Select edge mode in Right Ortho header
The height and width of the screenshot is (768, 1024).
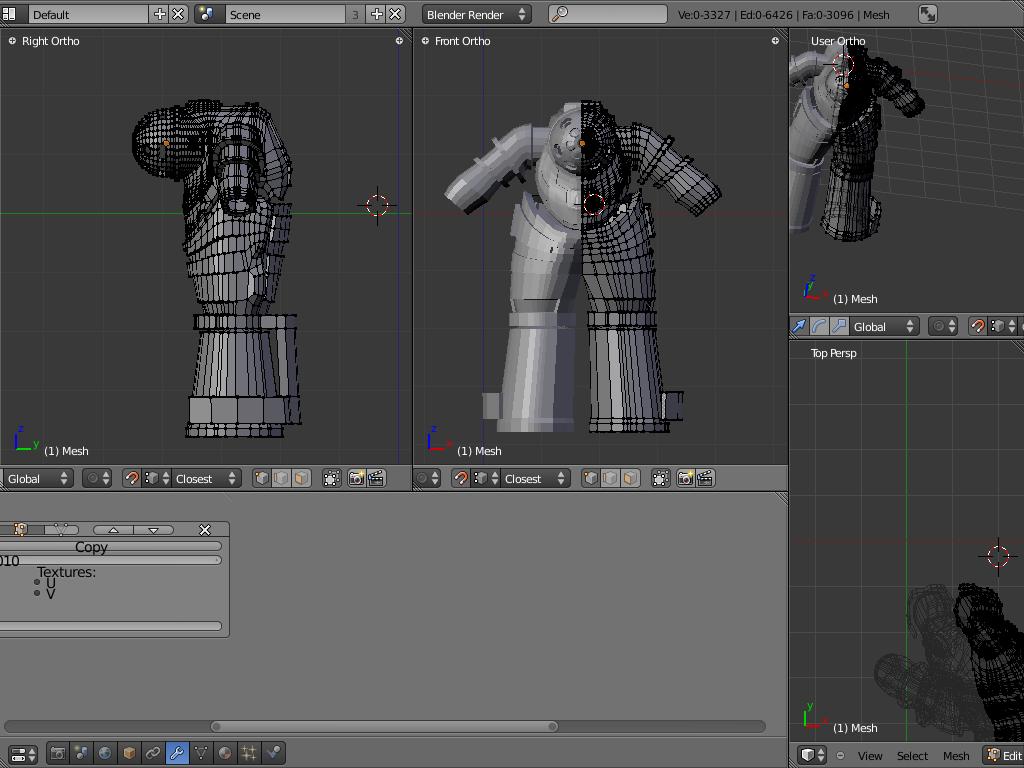click(281, 479)
